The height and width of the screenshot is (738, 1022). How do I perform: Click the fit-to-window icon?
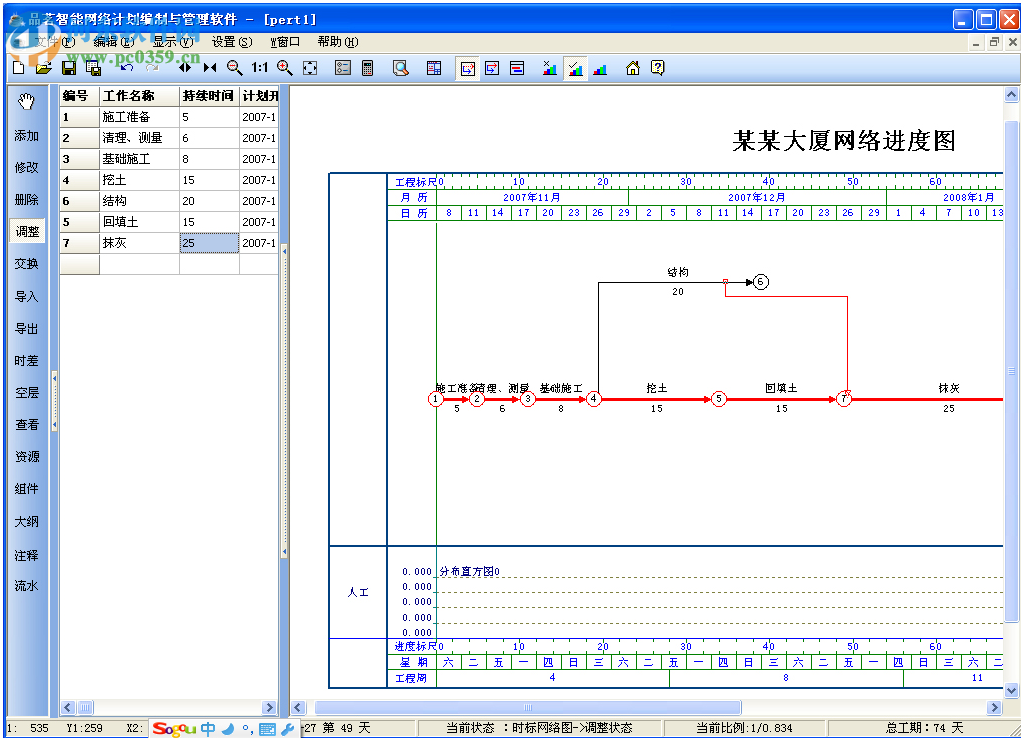pos(310,68)
